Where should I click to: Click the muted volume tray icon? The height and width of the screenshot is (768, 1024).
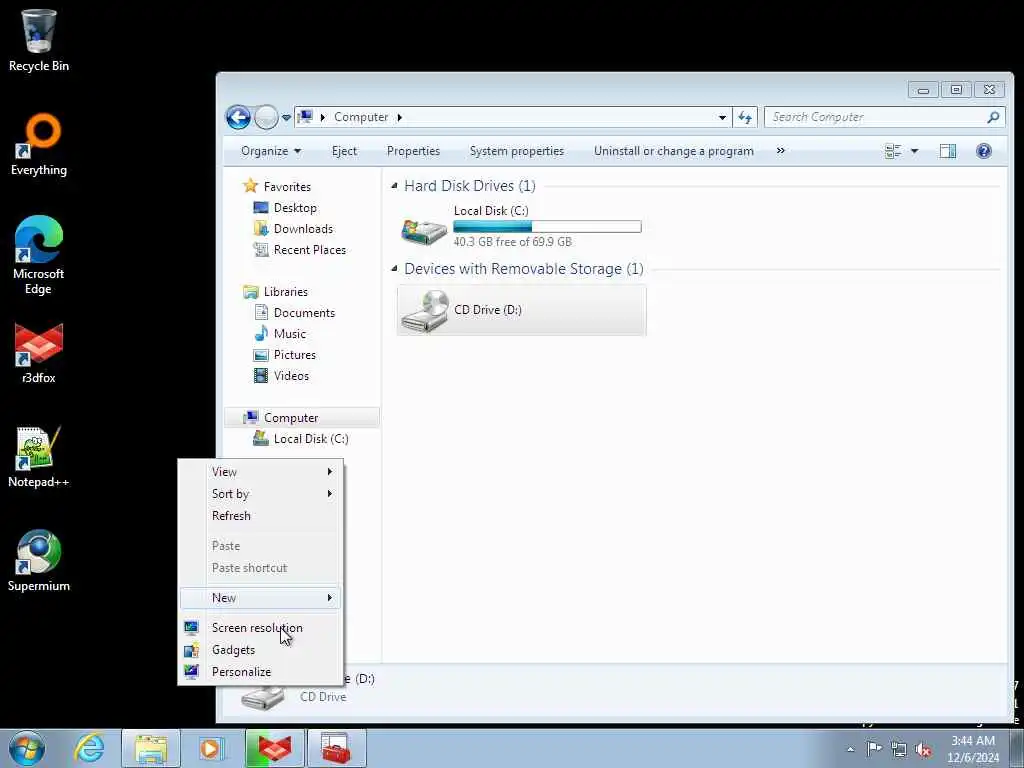coord(923,749)
